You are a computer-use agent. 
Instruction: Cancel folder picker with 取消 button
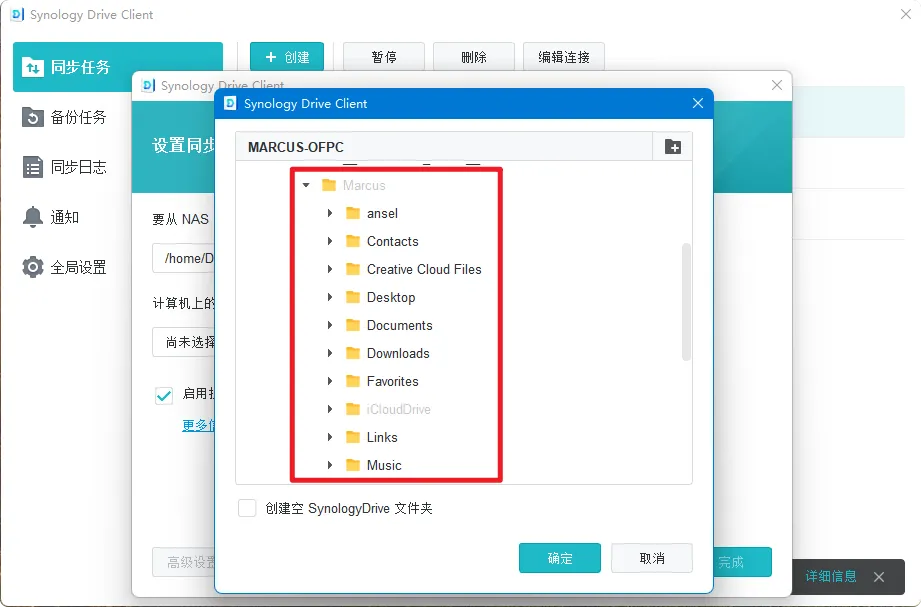tap(652, 558)
